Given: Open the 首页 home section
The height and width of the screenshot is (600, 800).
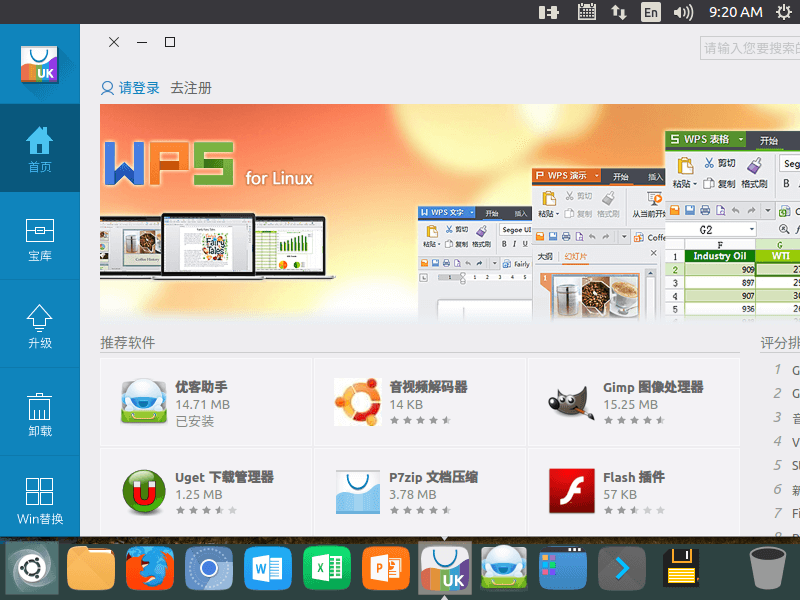Looking at the screenshot, I should coord(40,148).
